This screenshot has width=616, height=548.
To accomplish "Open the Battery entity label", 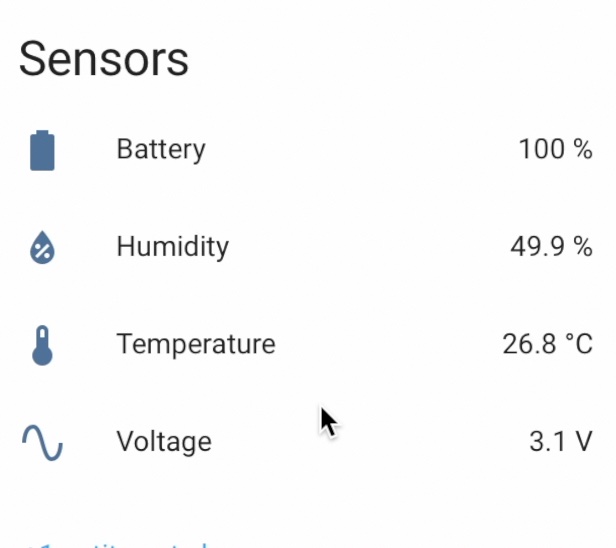I will (x=161, y=150).
